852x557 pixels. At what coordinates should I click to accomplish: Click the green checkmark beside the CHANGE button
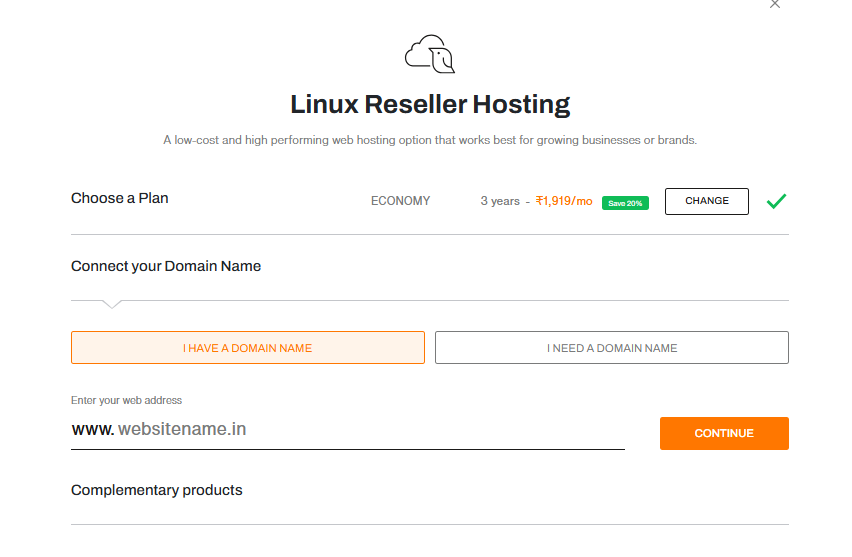[776, 201]
